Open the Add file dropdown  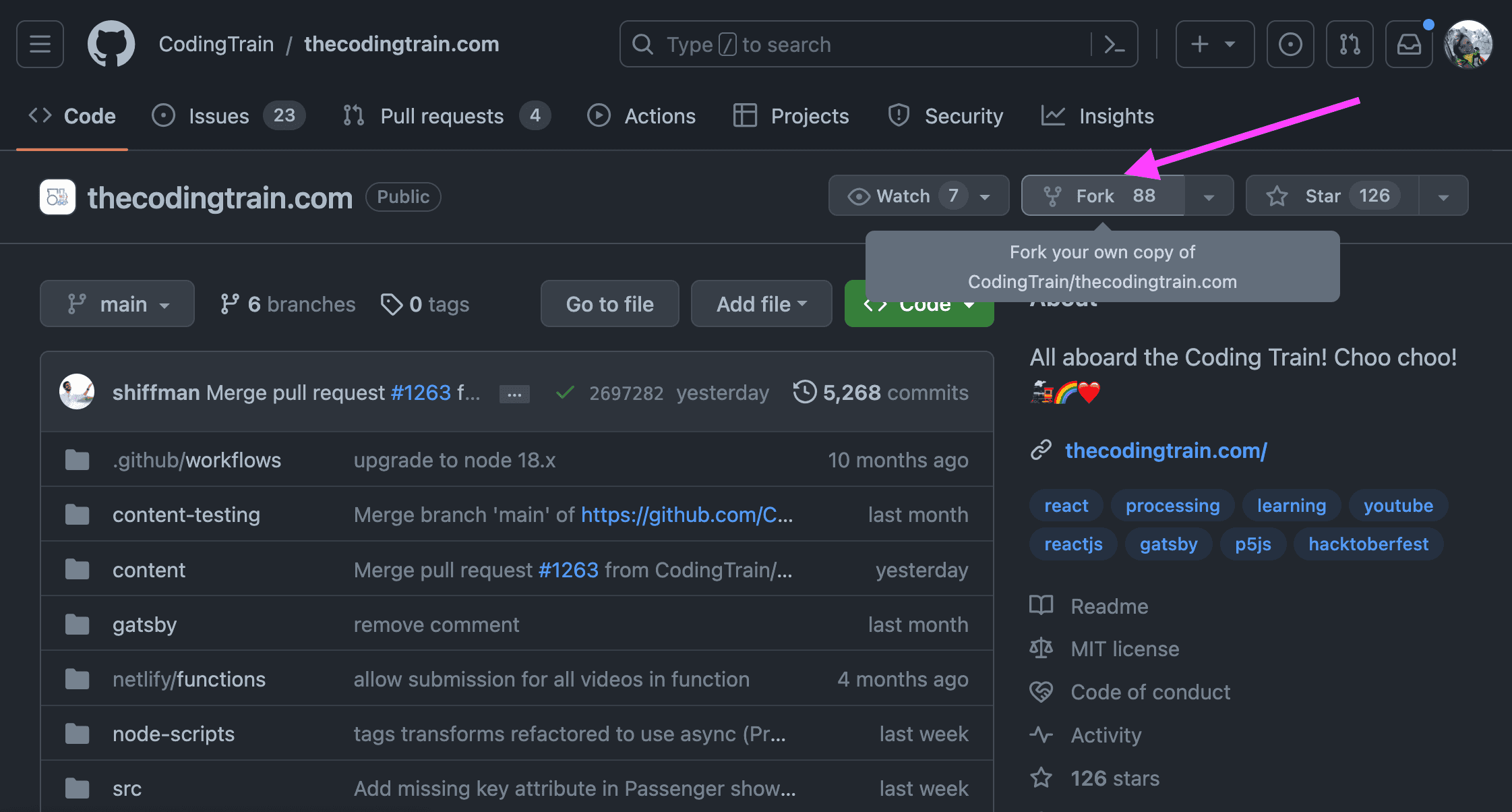[x=761, y=304]
